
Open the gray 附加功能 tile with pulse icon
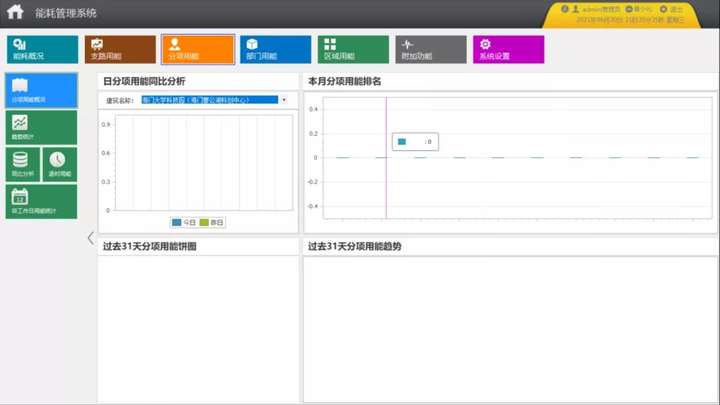point(431,50)
